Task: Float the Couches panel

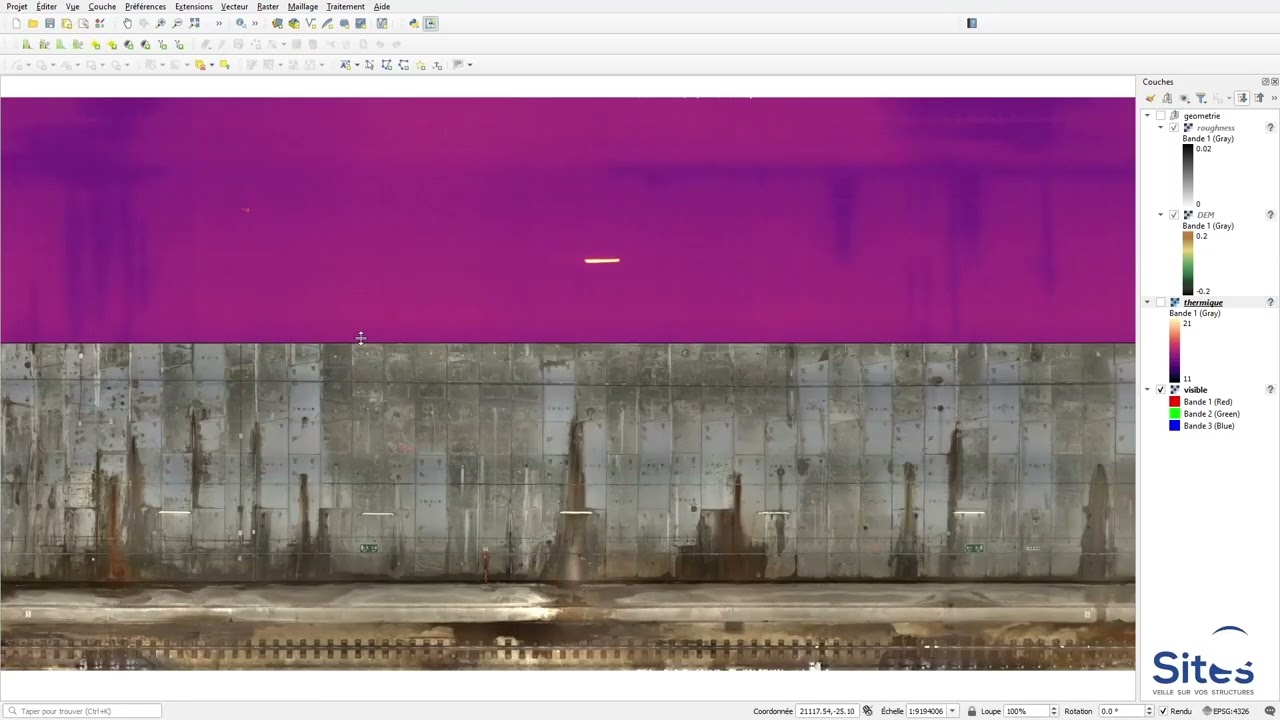Action: point(1265,82)
